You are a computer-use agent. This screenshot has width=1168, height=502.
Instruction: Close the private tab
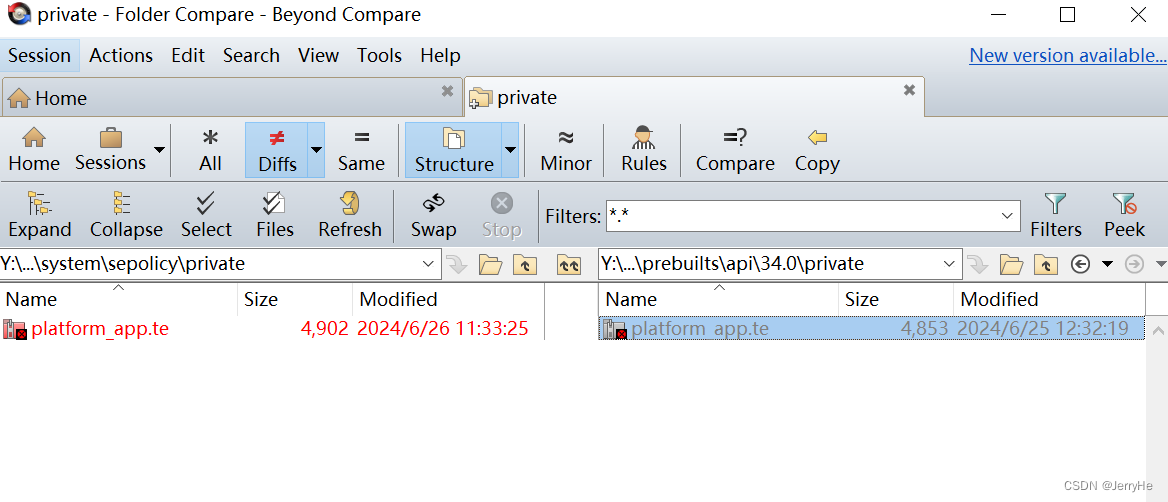(910, 91)
